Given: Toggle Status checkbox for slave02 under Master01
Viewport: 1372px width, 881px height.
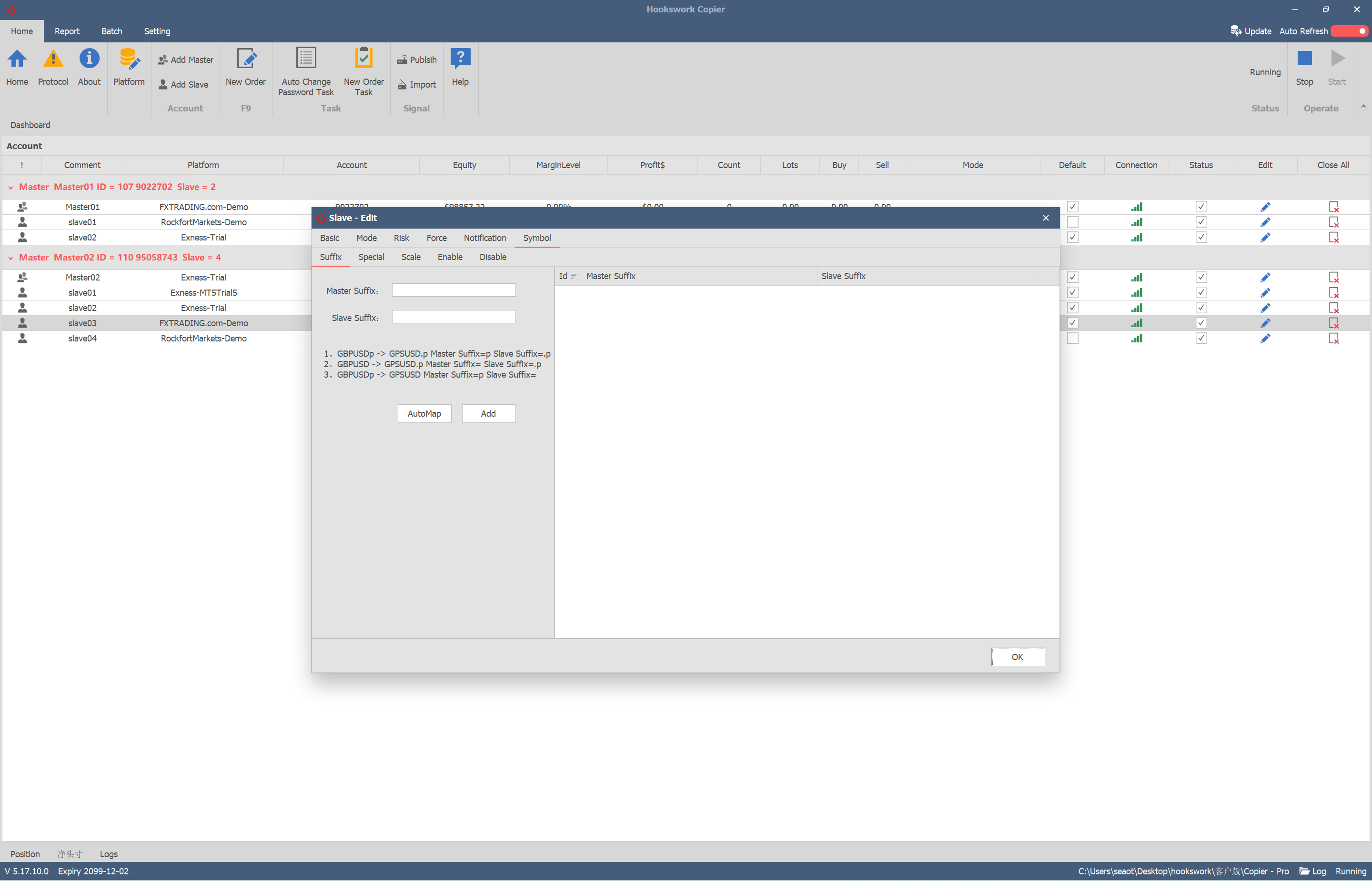Looking at the screenshot, I should tap(1201, 237).
